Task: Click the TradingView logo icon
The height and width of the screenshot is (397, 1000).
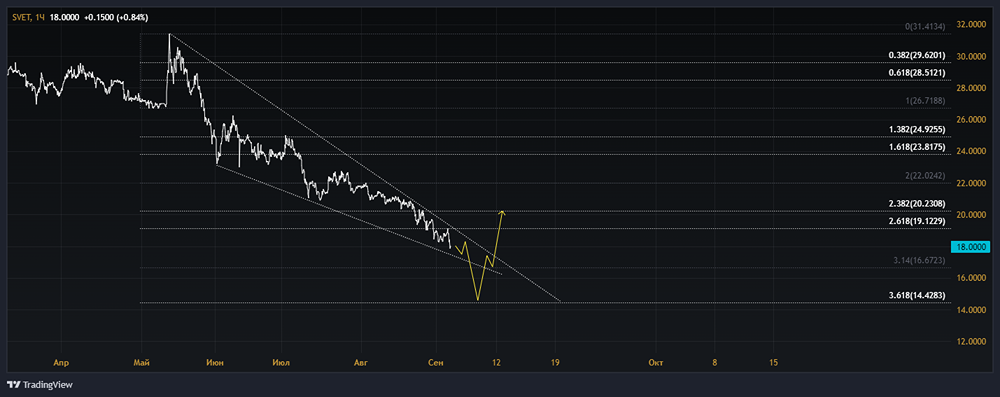Action: pyautogui.click(x=13, y=385)
